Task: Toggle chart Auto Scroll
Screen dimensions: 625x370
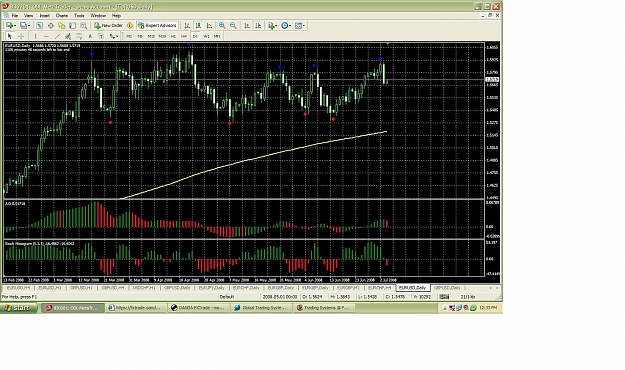Action: [247, 26]
